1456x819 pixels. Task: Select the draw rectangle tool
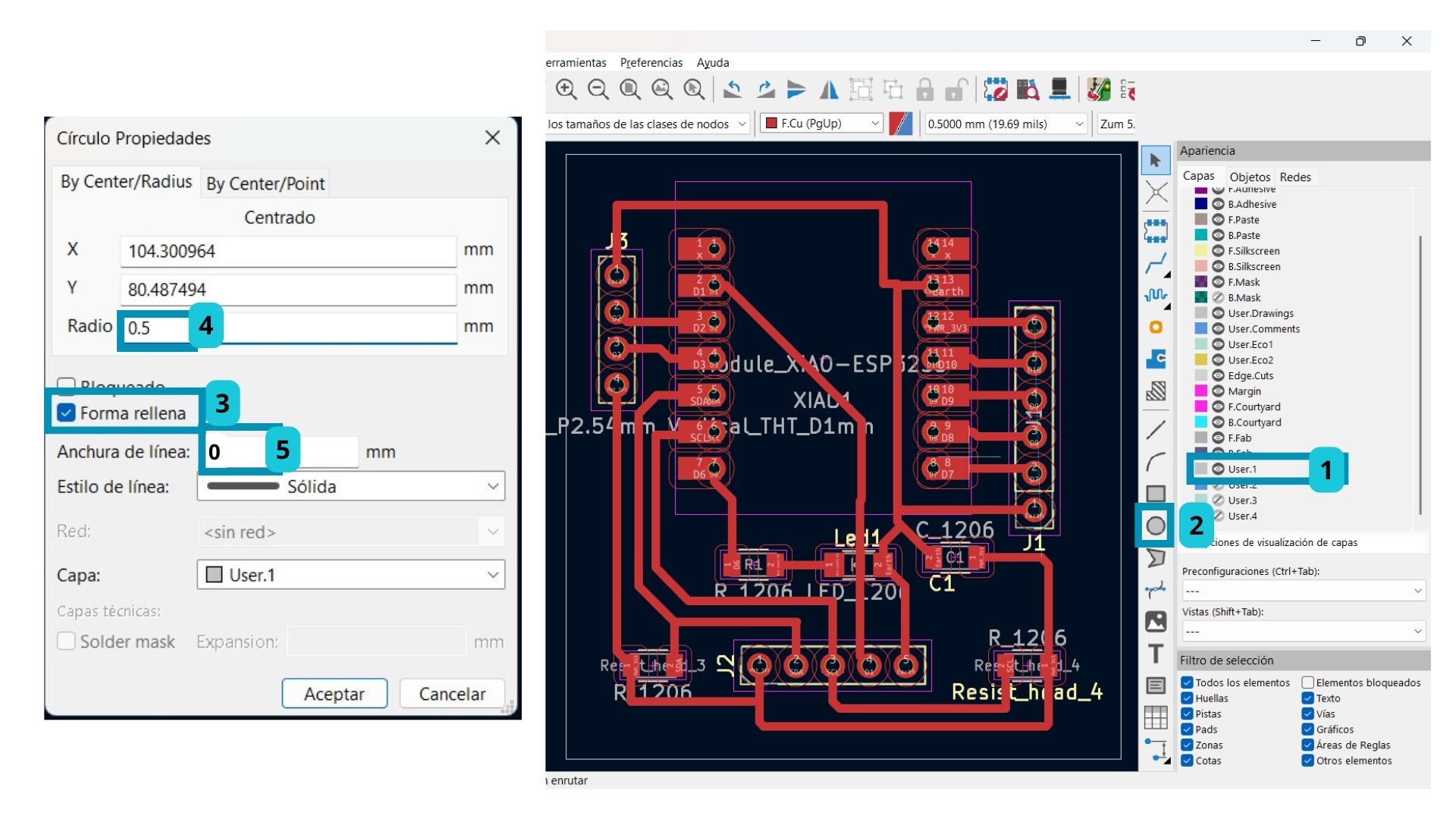click(1155, 494)
